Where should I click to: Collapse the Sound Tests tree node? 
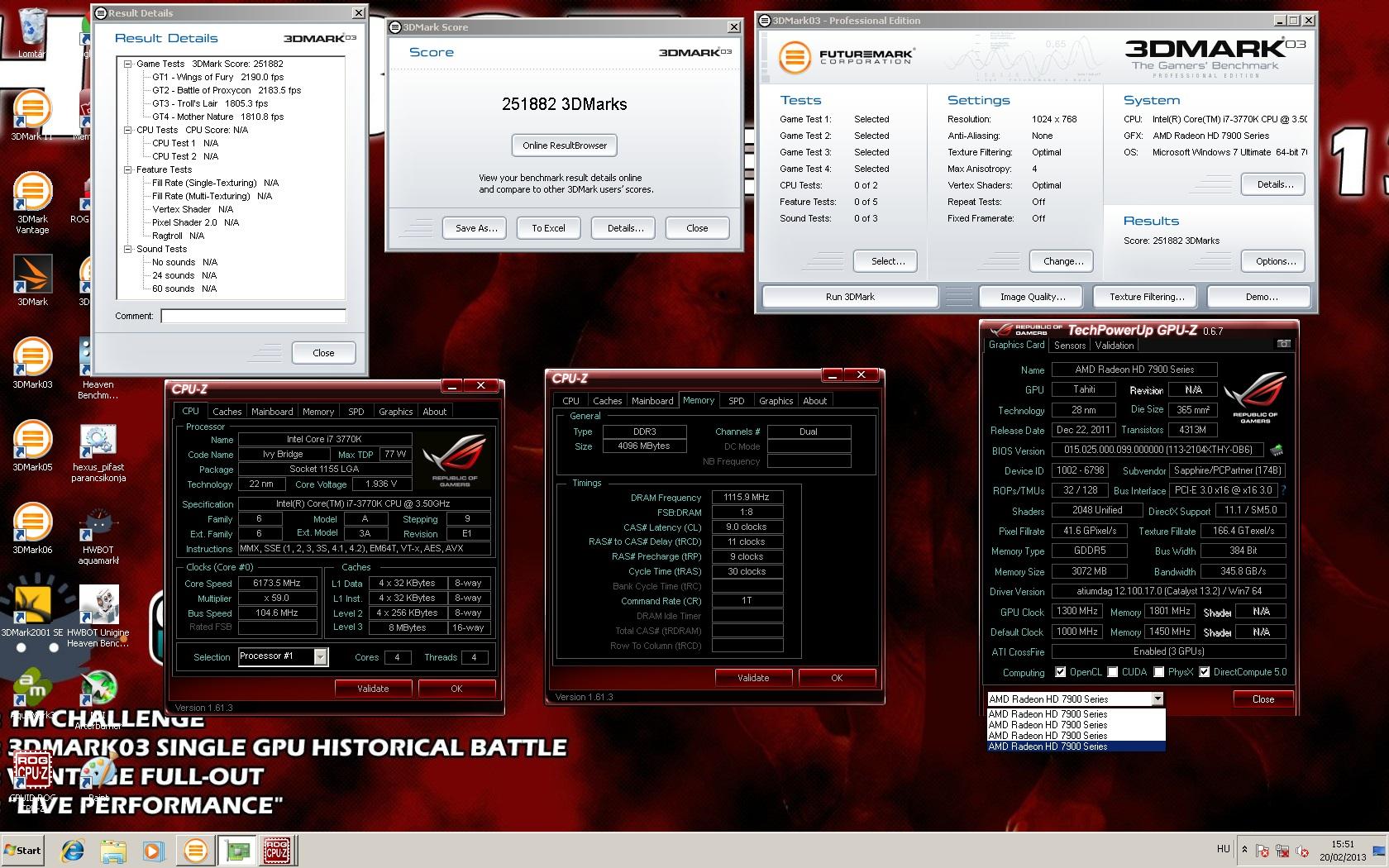point(128,249)
